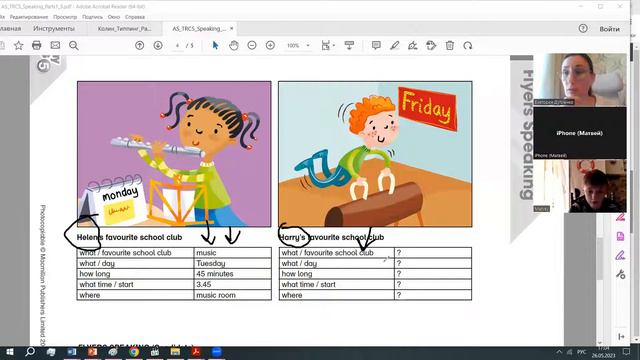Zoom out with the minus button
640x360 pixels.
tap(252, 45)
